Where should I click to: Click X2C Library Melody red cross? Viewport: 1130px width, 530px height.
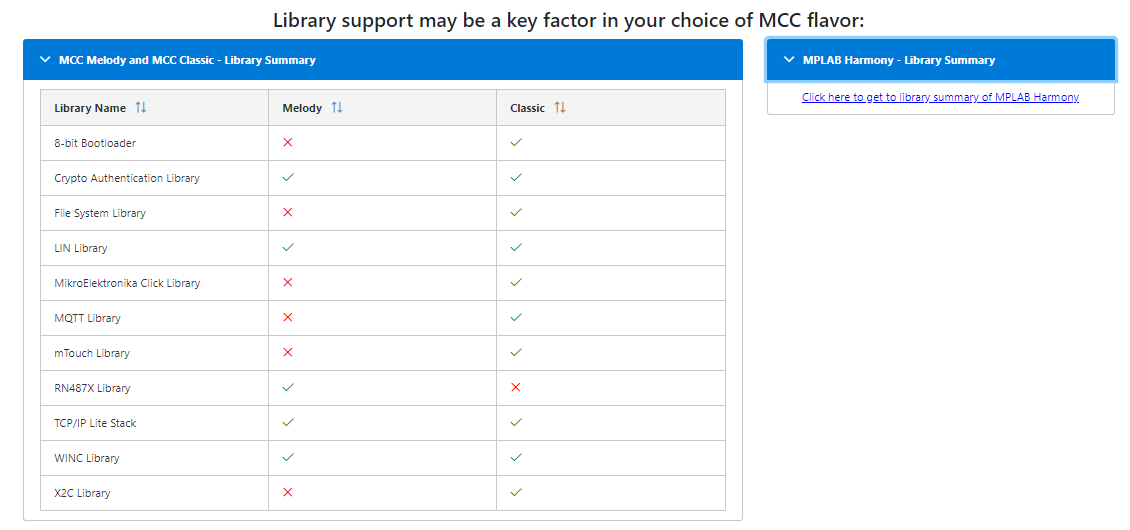coord(288,493)
